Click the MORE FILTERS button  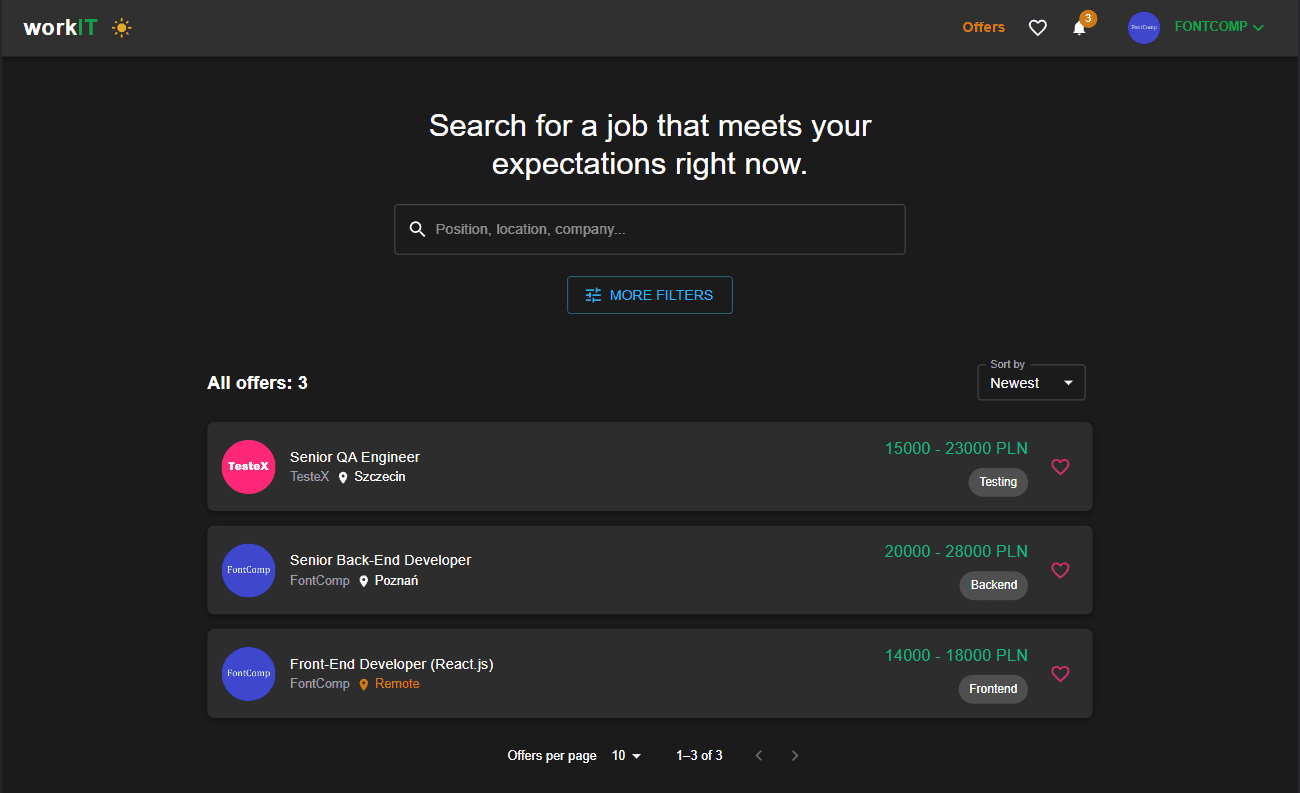pyautogui.click(x=650, y=295)
